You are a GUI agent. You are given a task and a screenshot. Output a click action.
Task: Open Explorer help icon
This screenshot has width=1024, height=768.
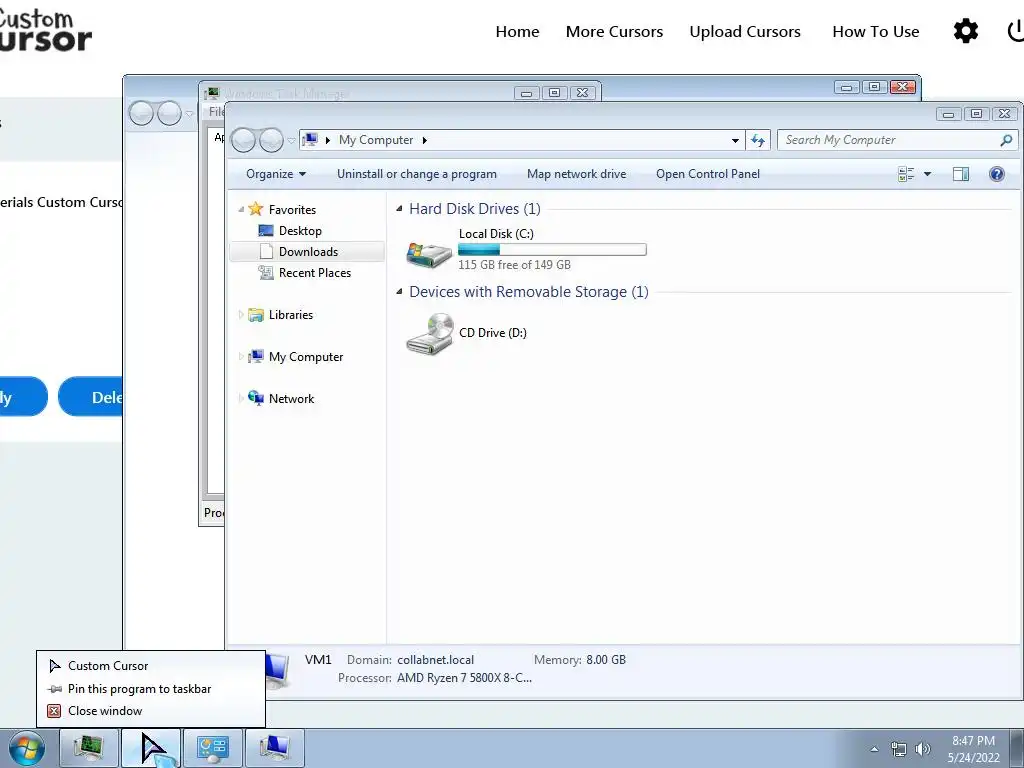coord(997,174)
